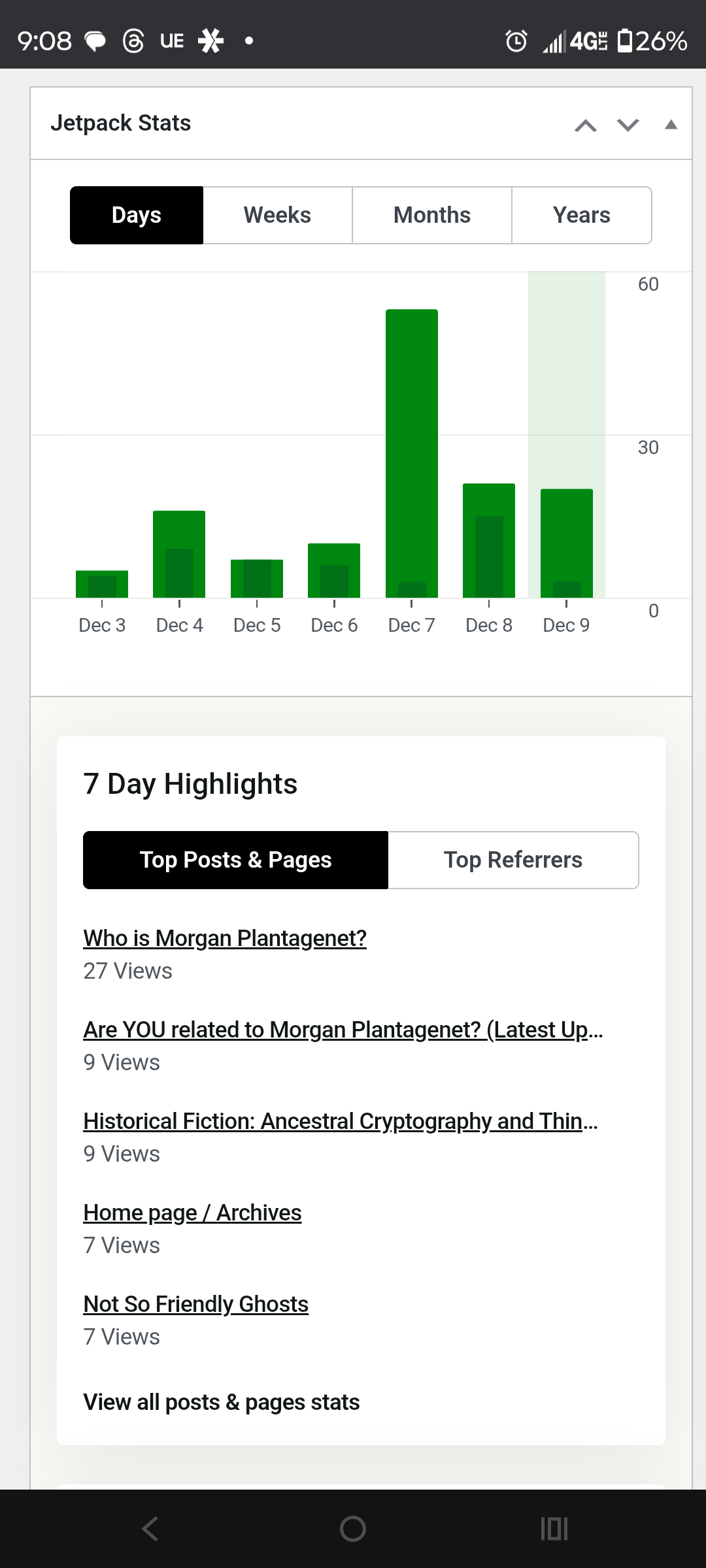Open "Who is Morgan Plantagenet?" post link

tap(225, 938)
